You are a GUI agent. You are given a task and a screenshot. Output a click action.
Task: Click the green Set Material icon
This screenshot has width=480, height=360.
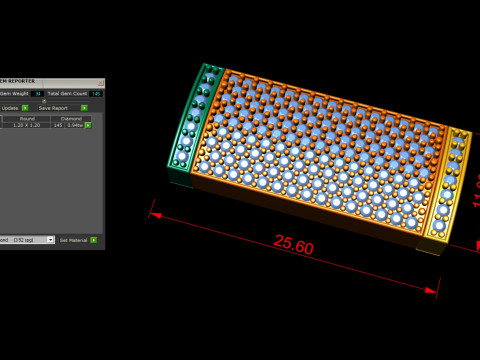(x=94, y=240)
